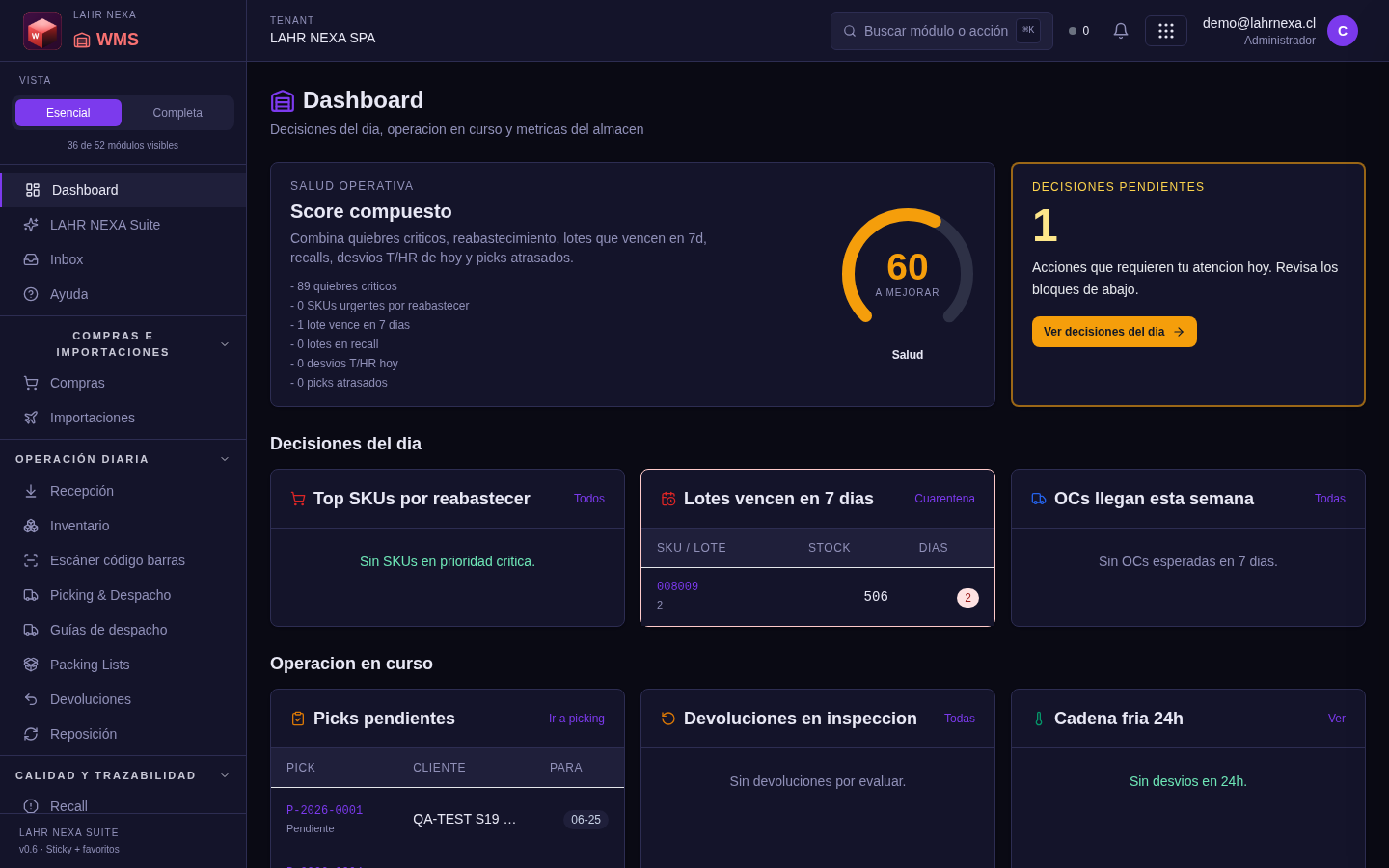
Task: Click the LAHR NEXA cube logo
Action: coord(42,31)
